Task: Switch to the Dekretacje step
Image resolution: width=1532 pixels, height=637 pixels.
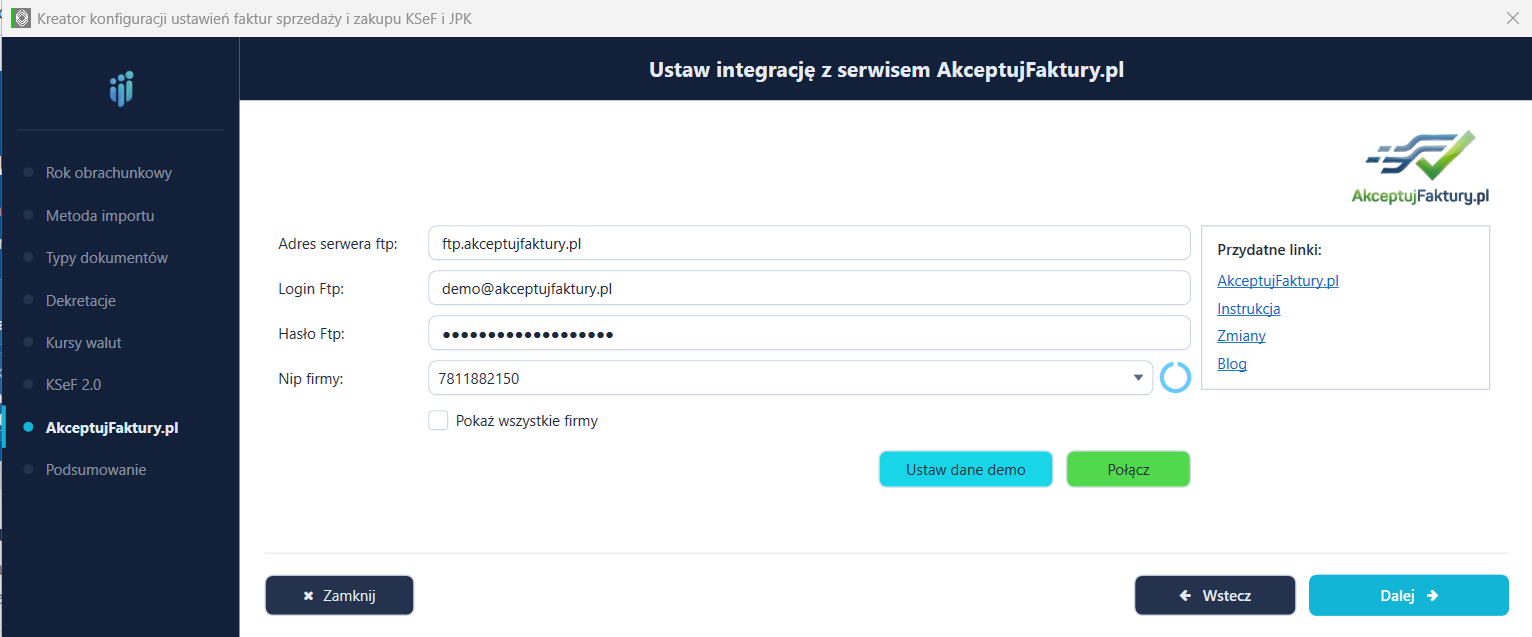Action: click(x=81, y=301)
